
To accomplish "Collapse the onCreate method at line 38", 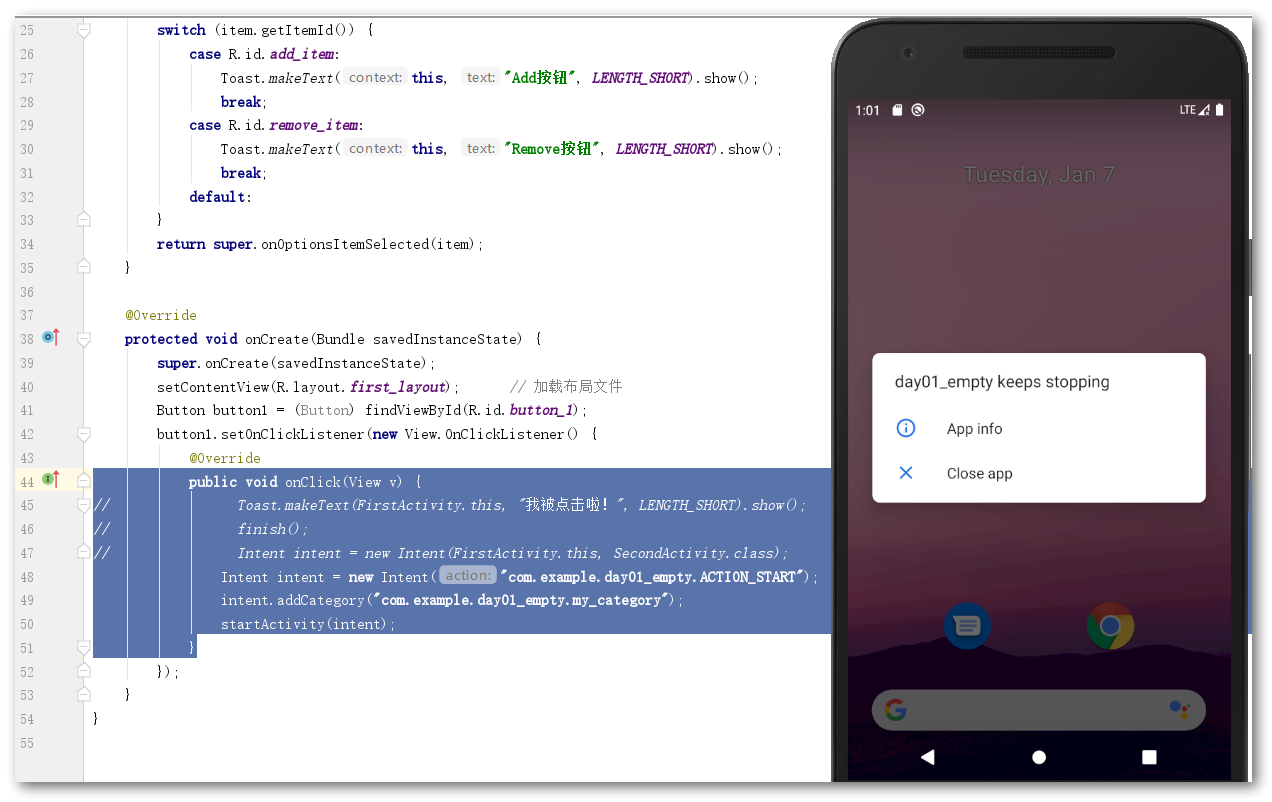I will 84,339.
